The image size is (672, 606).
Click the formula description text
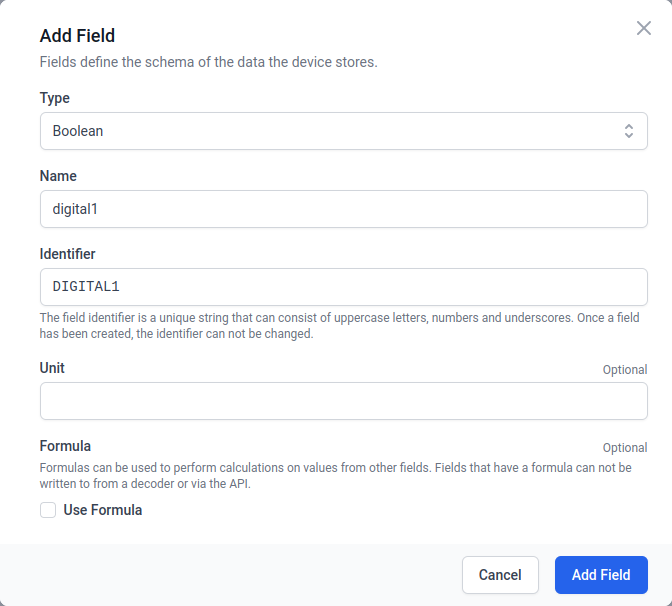pos(335,475)
